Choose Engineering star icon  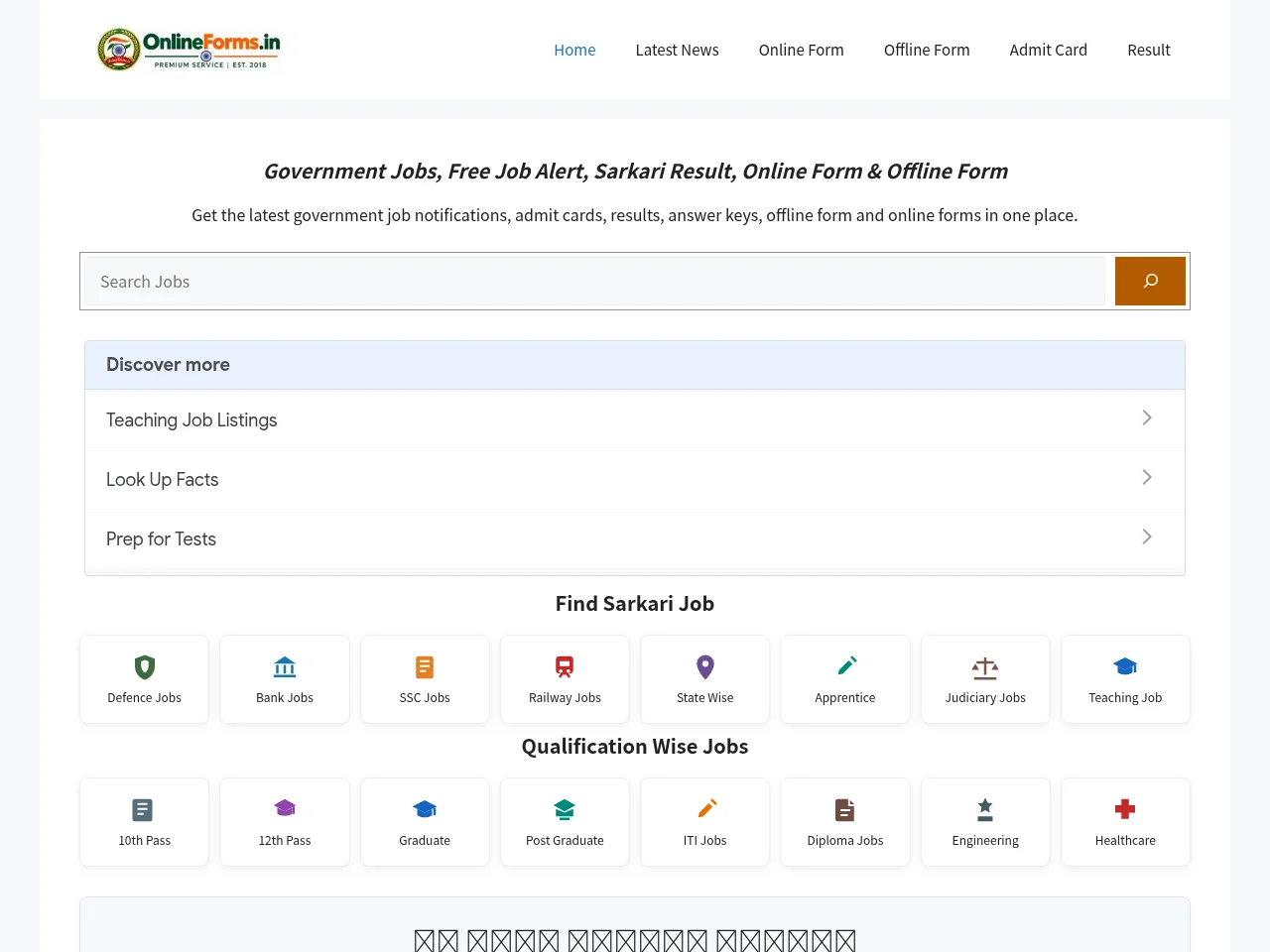[x=985, y=809]
